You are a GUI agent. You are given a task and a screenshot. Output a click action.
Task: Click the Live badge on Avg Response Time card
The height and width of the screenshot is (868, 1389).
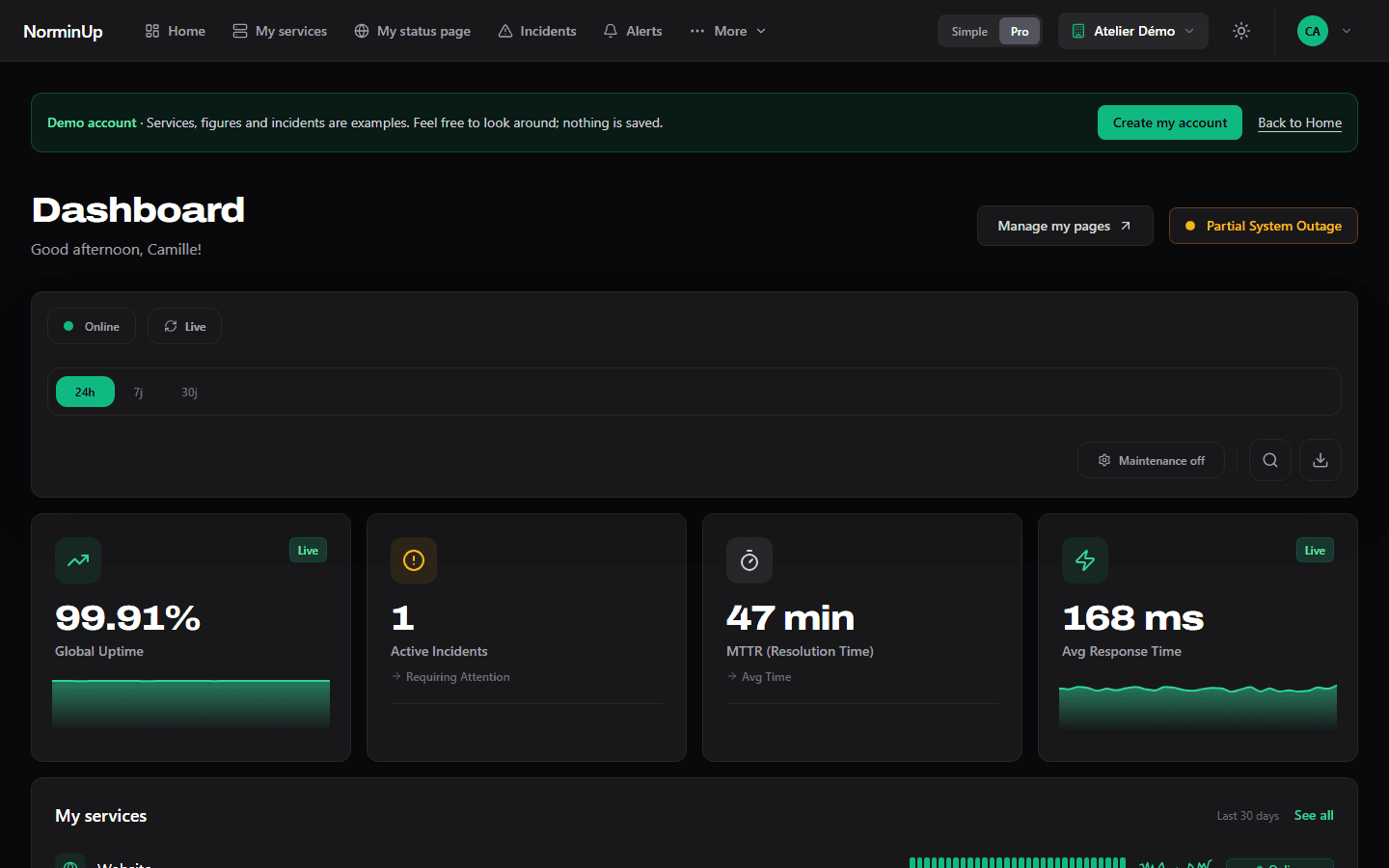(1315, 550)
